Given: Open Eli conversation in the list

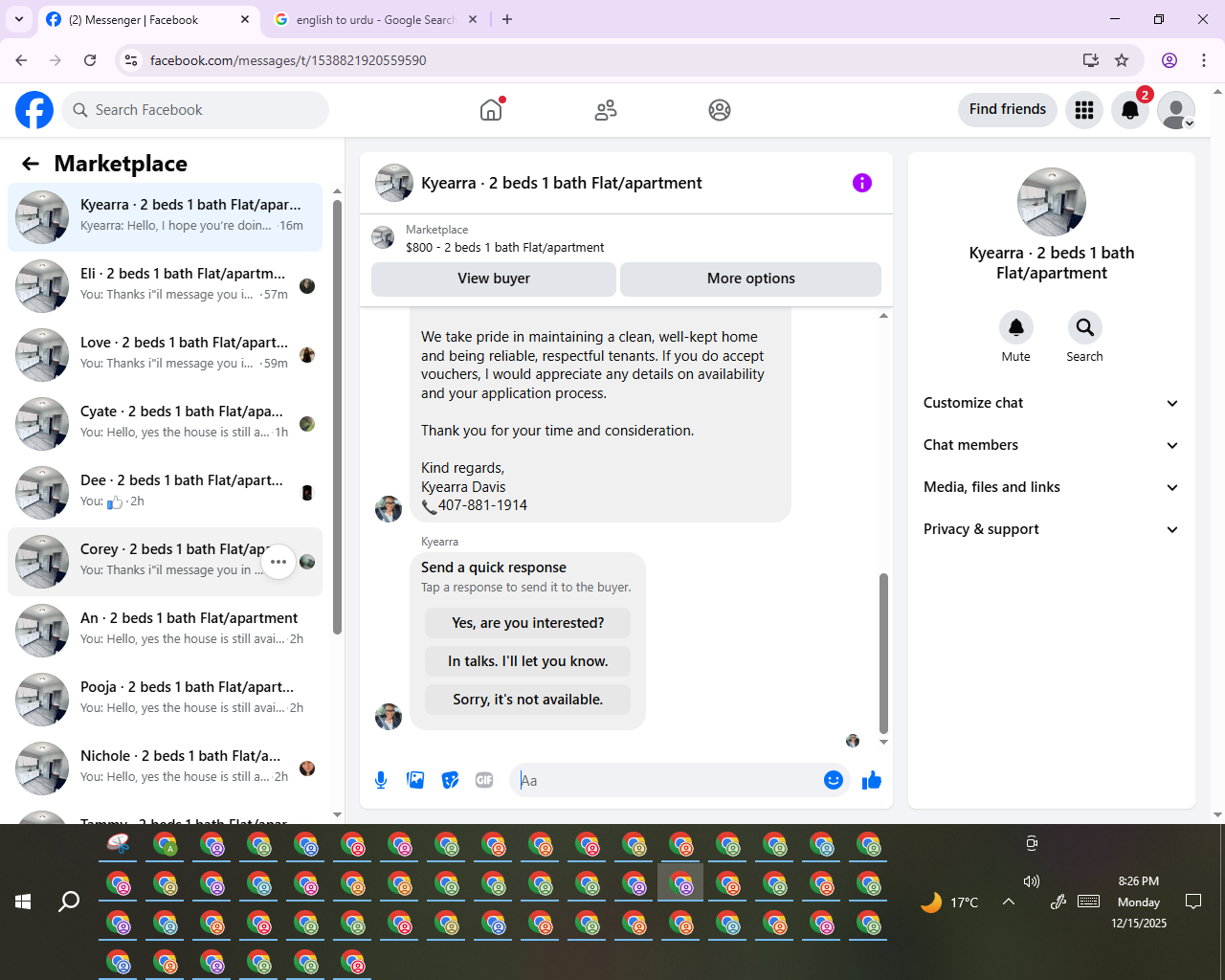Looking at the screenshot, I should click(165, 286).
